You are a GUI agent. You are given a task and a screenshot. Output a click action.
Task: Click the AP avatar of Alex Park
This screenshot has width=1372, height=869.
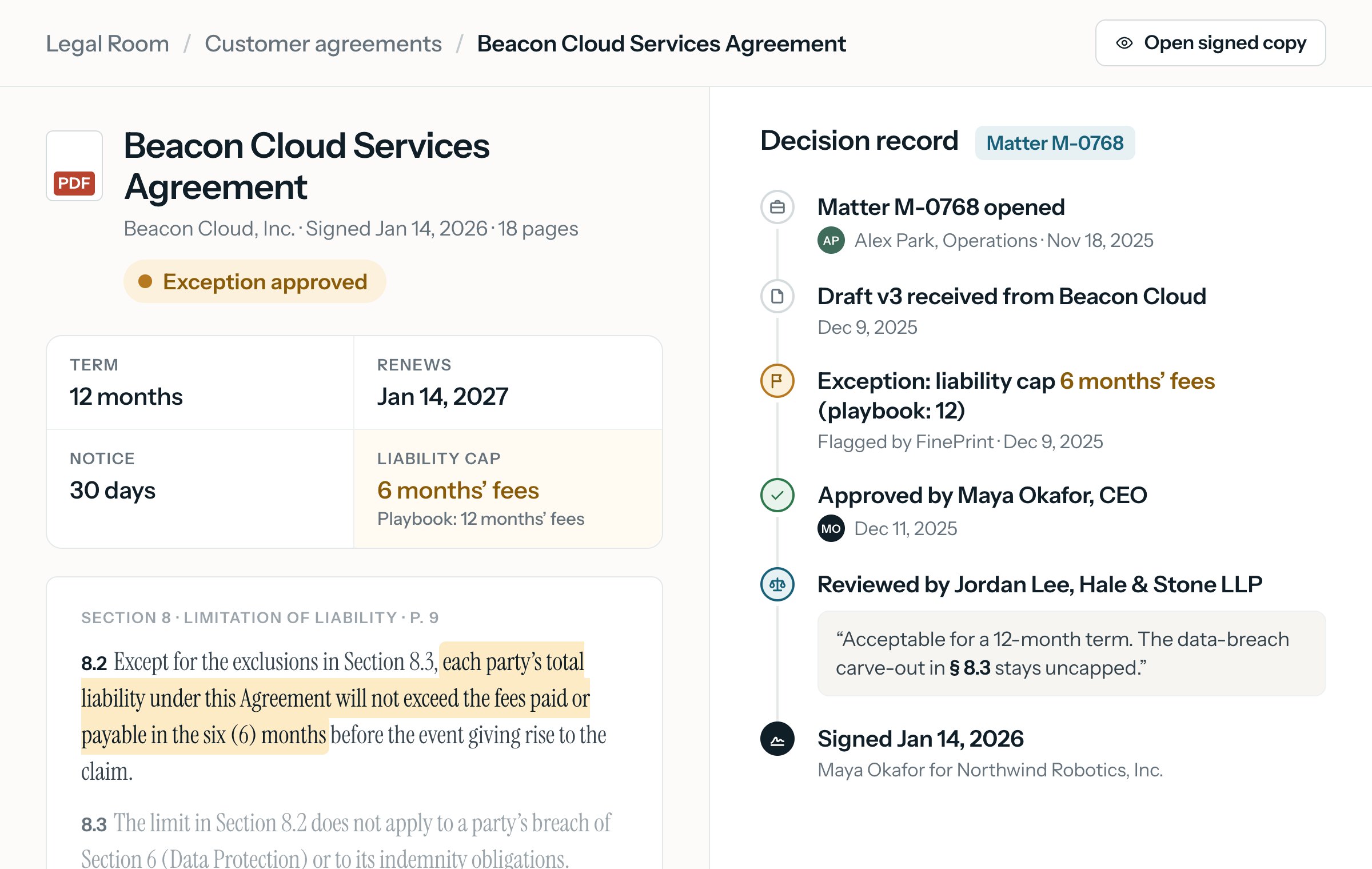pos(831,241)
